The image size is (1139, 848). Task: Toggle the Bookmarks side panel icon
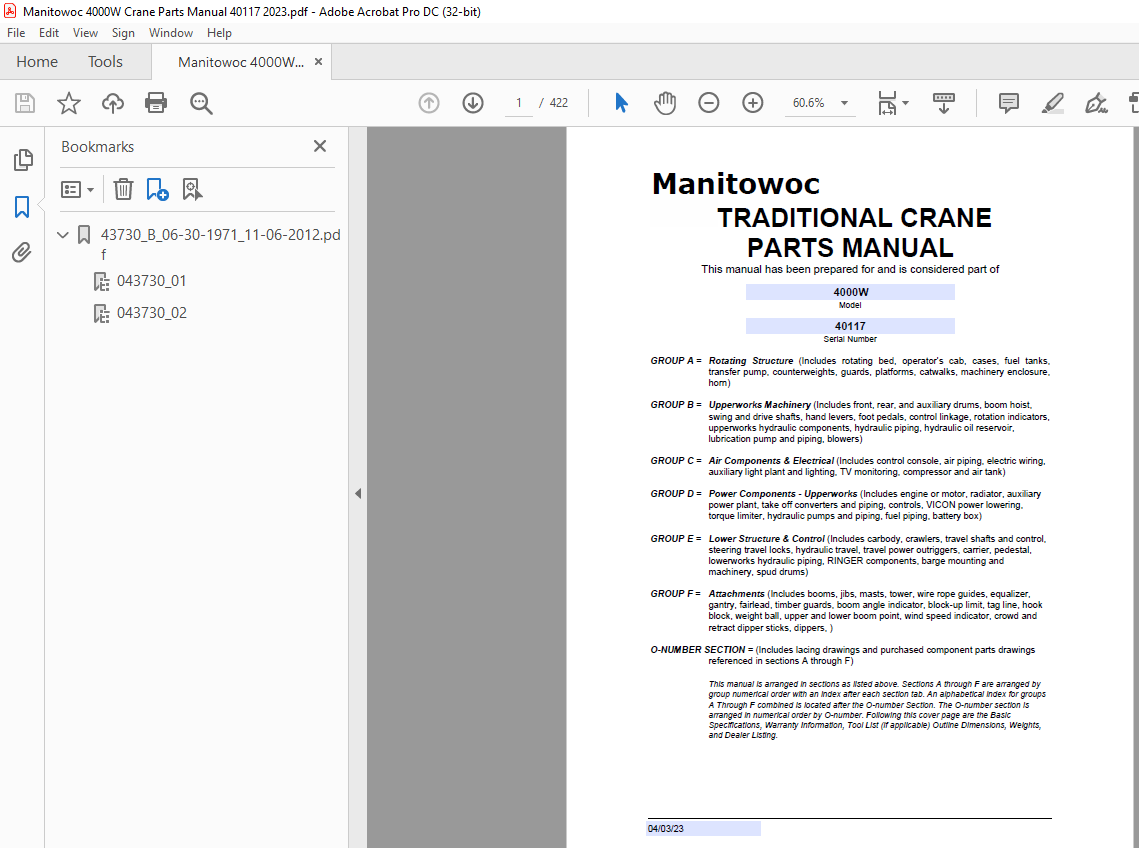tap(22, 207)
